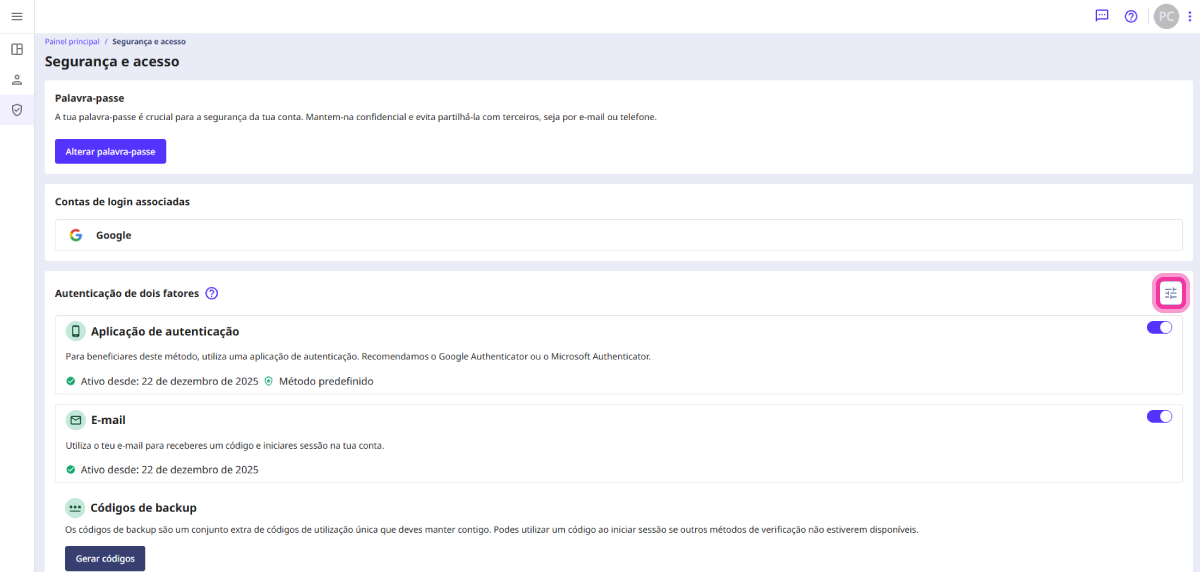This screenshot has height=572, width=1200.
Task: Open the hamburger menu
Action: click(17, 16)
